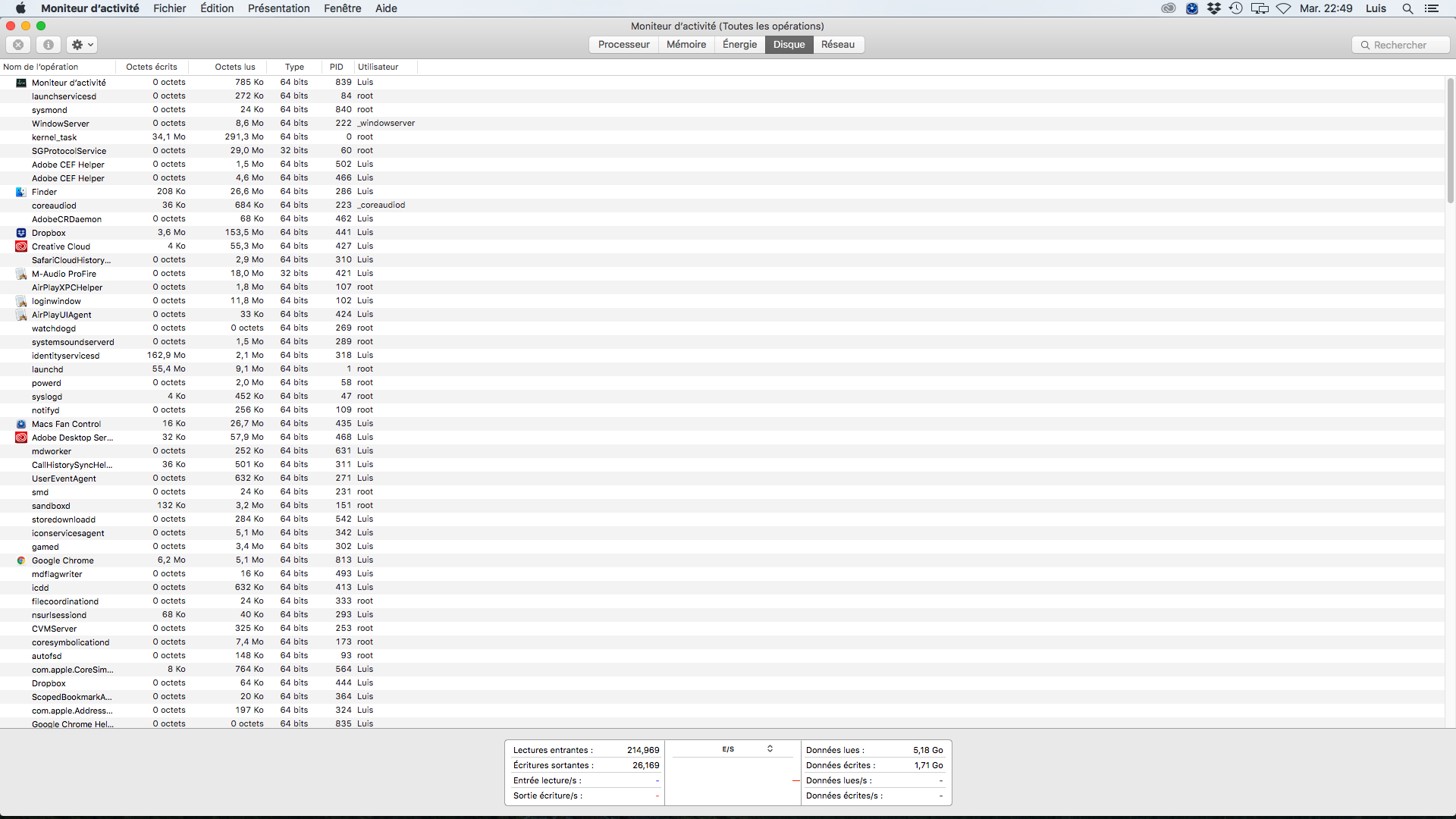
Task: Click the date and time Mar. 22:49
Action: coord(1326,8)
